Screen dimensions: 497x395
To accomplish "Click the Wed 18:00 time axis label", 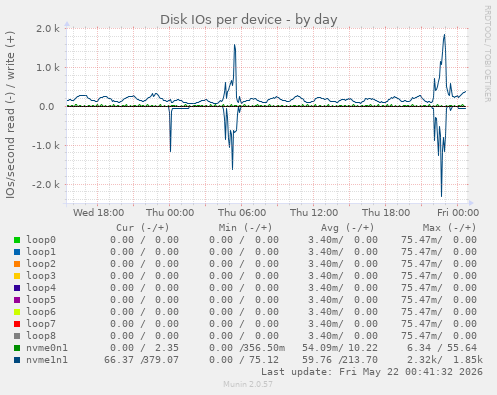I will pyautogui.click(x=99, y=213).
